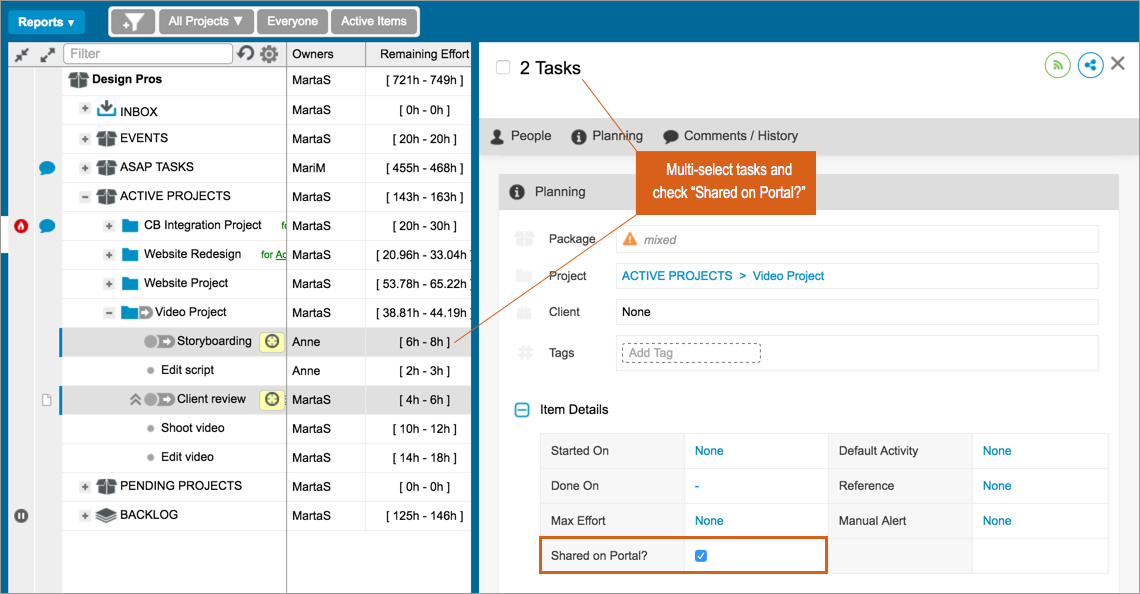Click the collapse-all arrows icon above the tree
This screenshot has width=1140, height=594.
point(22,53)
